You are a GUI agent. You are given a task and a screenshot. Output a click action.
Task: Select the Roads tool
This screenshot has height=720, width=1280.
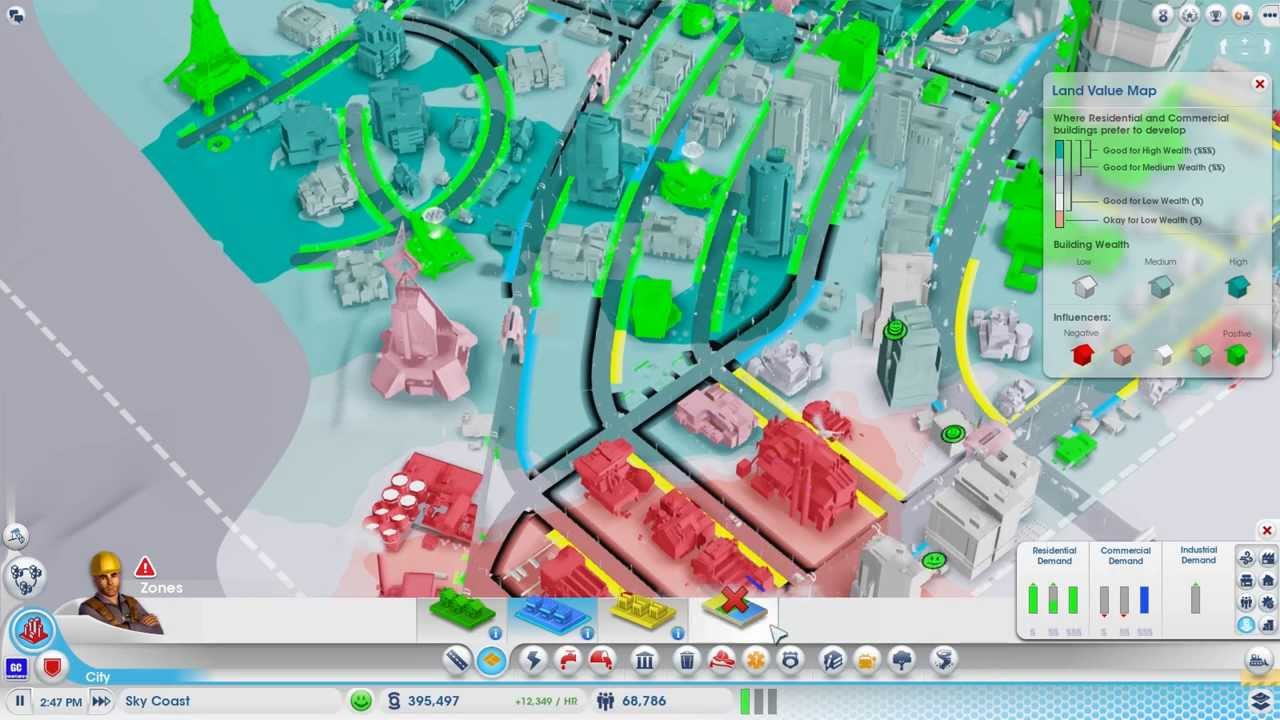pos(455,660)
